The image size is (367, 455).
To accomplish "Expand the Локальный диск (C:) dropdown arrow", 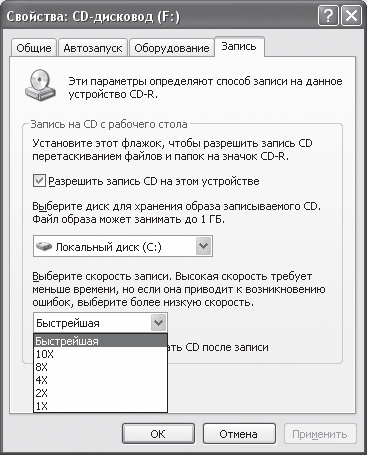I will pyautogui.click(x=203, y=246).
